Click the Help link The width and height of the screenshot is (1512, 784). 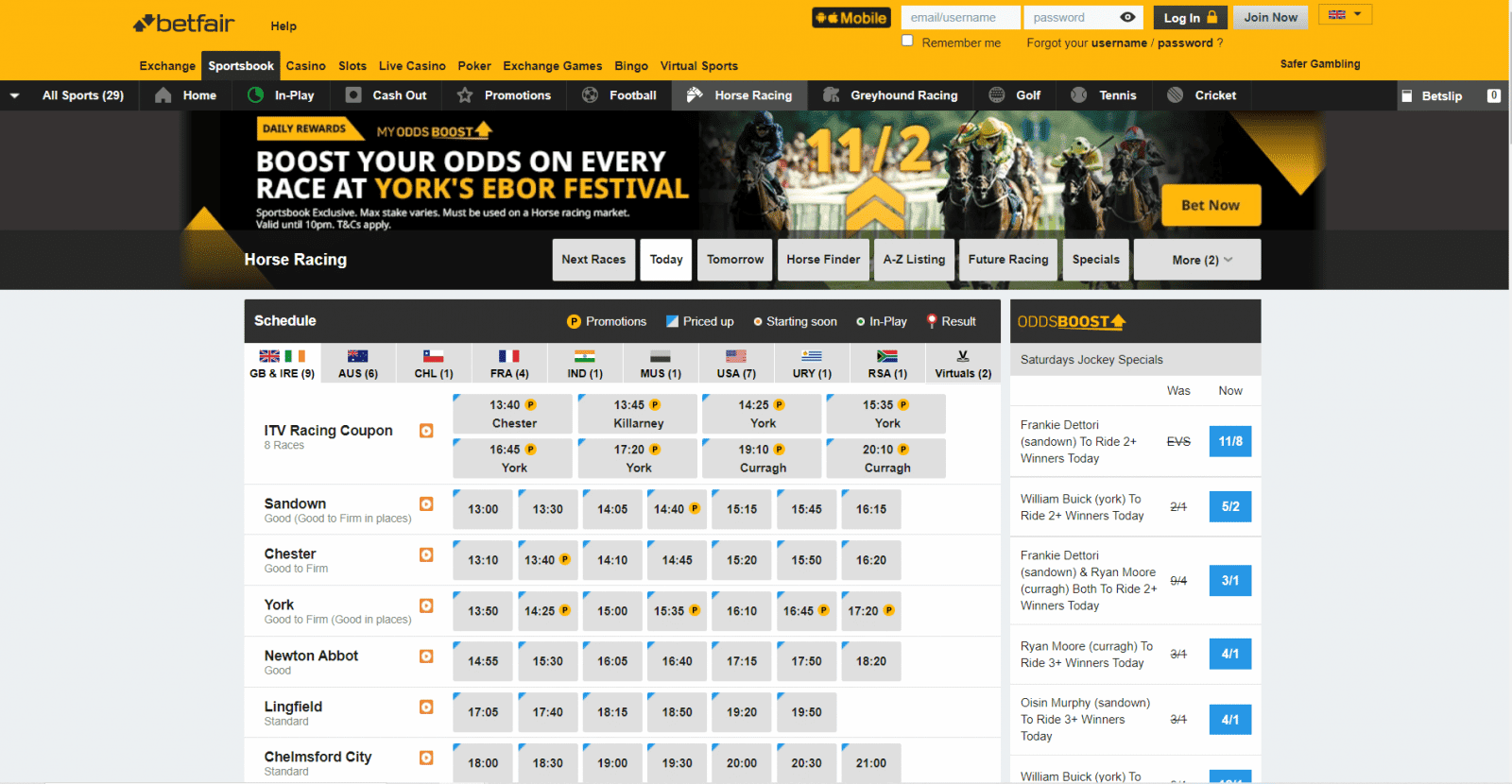283,26
